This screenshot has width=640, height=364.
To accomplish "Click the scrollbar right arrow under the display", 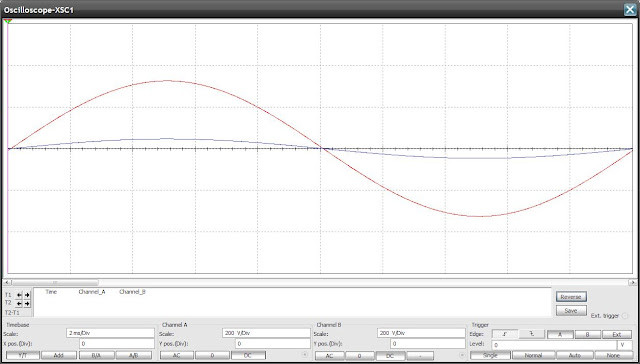I will tap(632, 282).
